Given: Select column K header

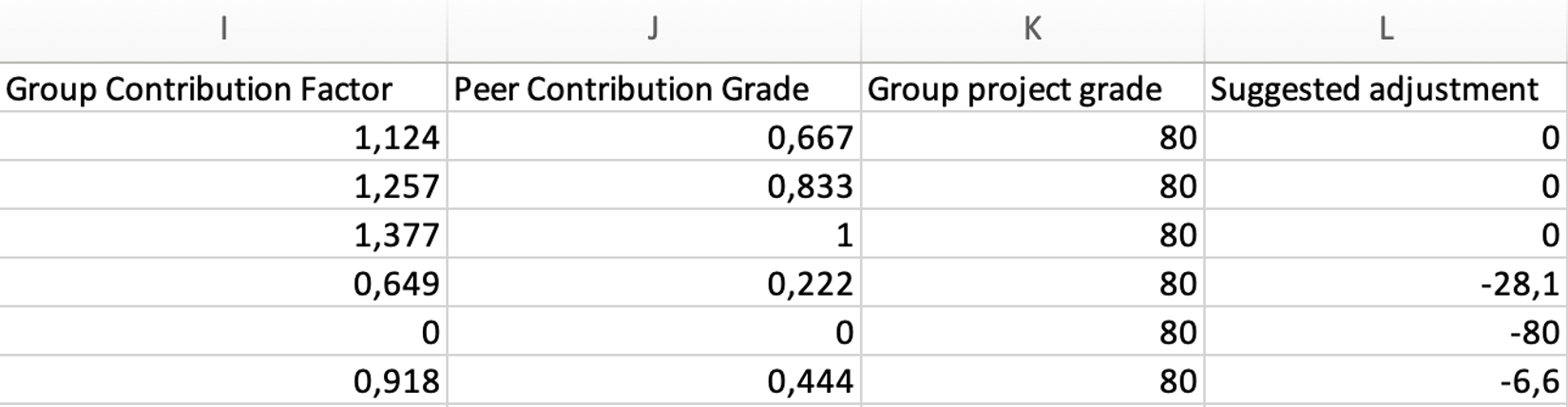Looking at the screenshot, I should (1032, 30).
